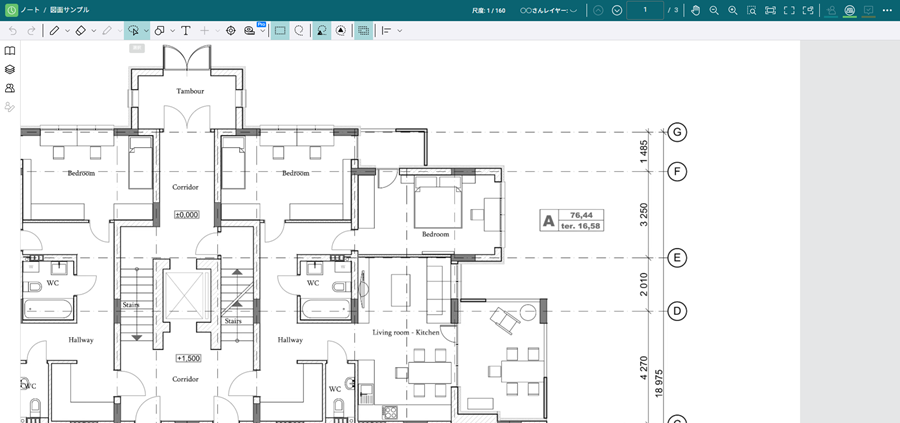Zoom out using the magnifier minus icon
Screen dimensions: 900x423
point(714,10)
